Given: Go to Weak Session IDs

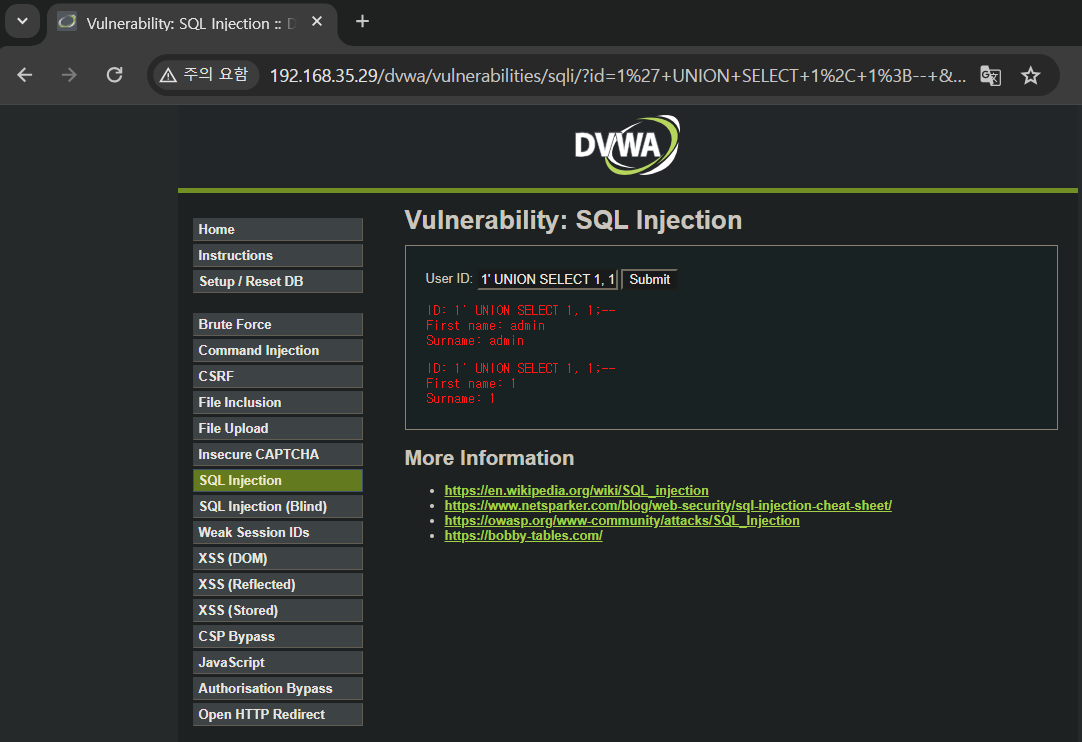Looking at the screenshot, I should [278, 532].
